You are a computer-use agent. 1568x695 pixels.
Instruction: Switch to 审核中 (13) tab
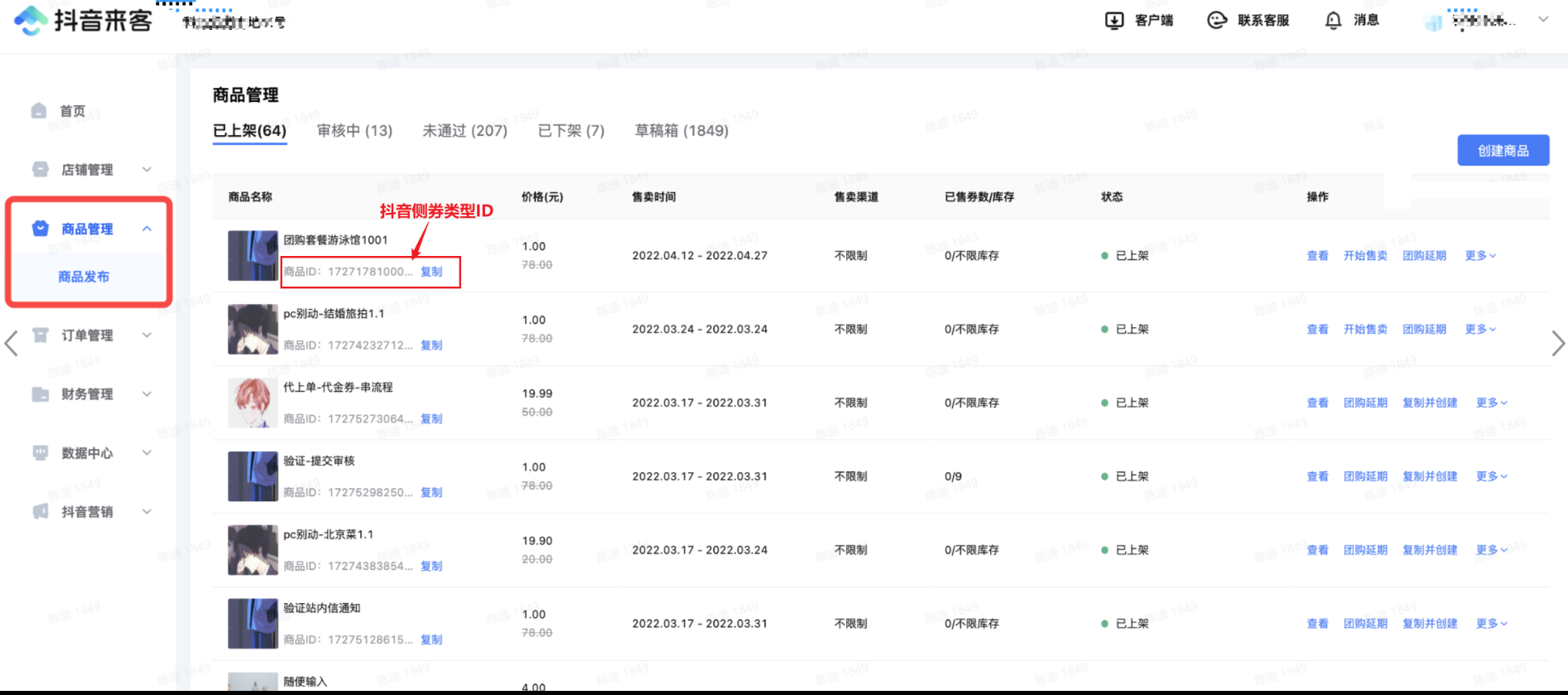point(354,131)
